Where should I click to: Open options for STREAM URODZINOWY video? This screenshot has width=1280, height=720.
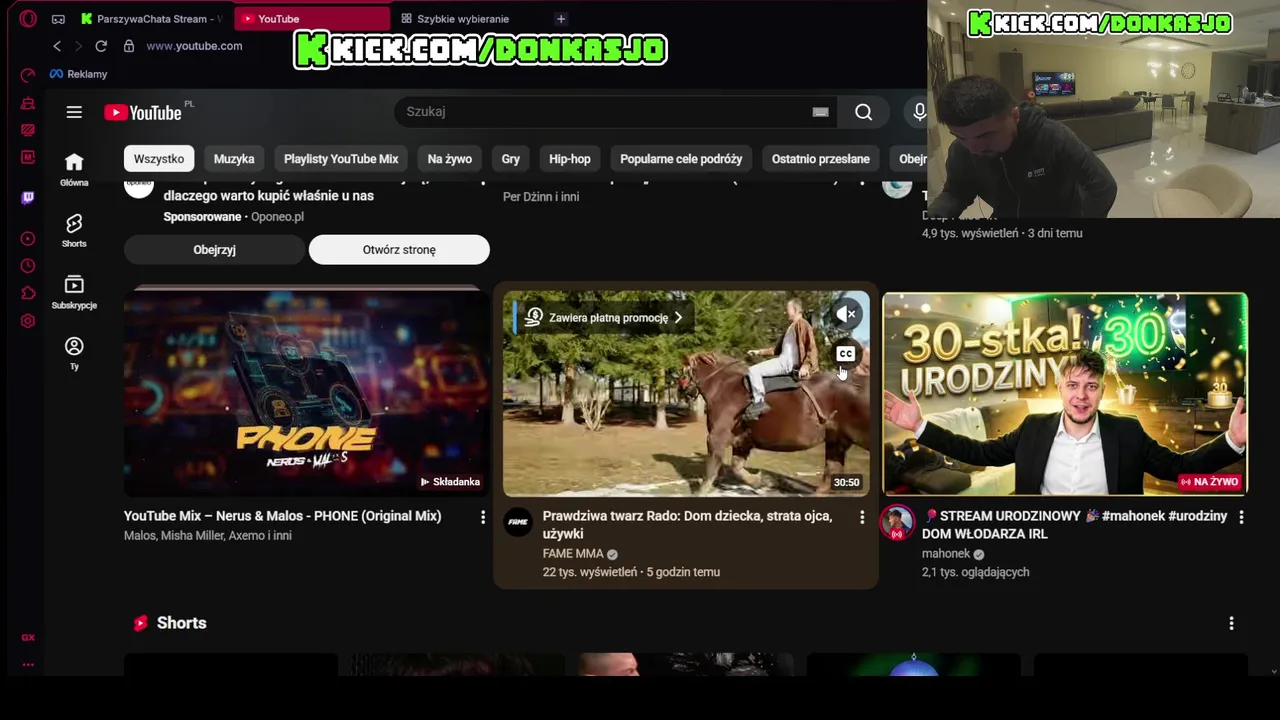1241,517
